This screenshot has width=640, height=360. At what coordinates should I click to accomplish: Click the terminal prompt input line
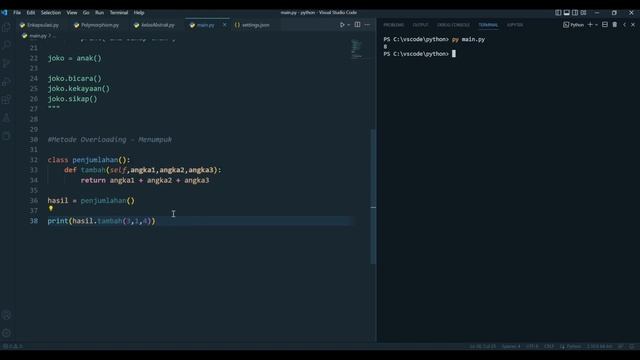[x=419, y=54]
